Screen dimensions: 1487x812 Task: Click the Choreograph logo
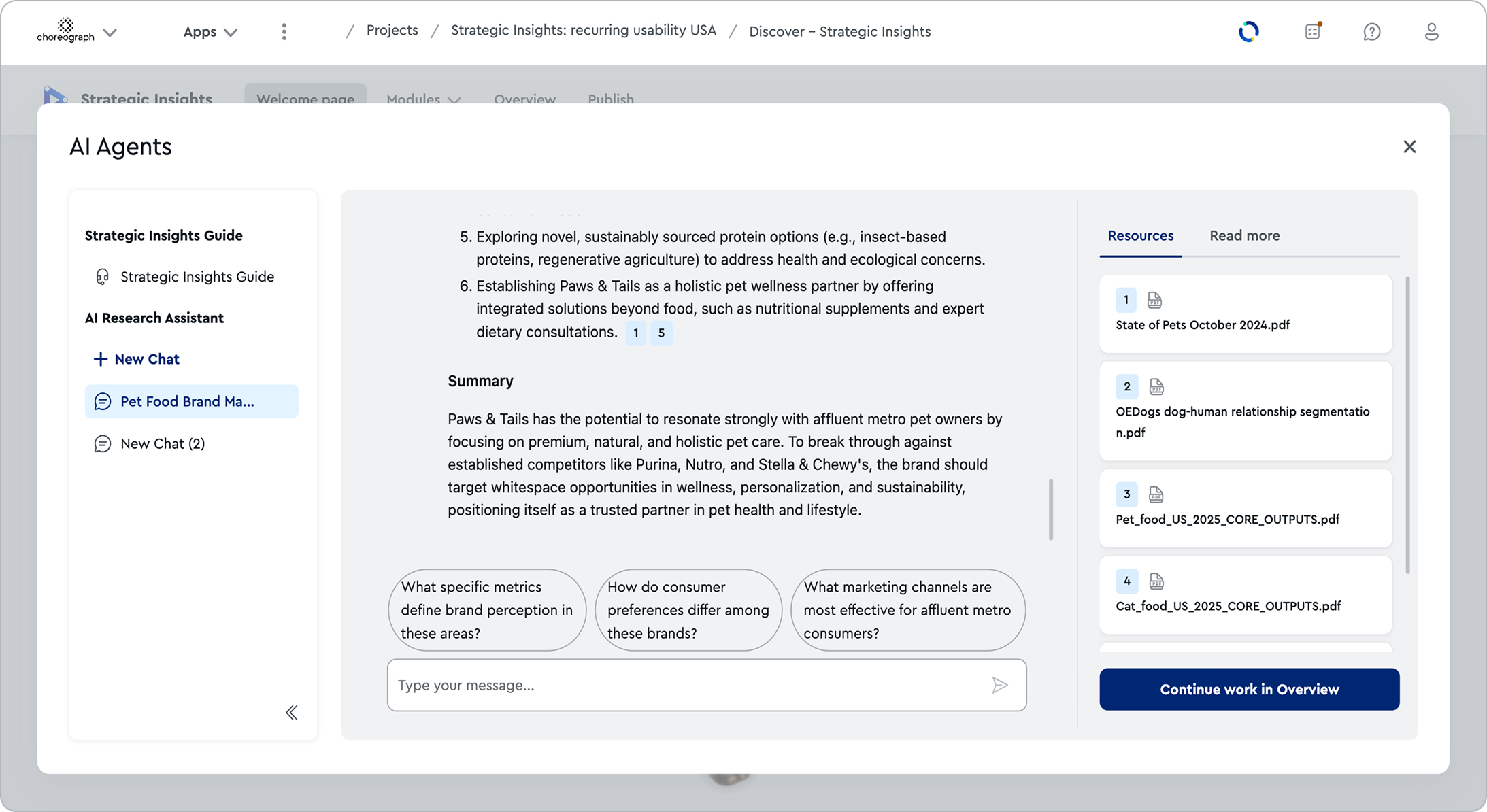[65, 31]
